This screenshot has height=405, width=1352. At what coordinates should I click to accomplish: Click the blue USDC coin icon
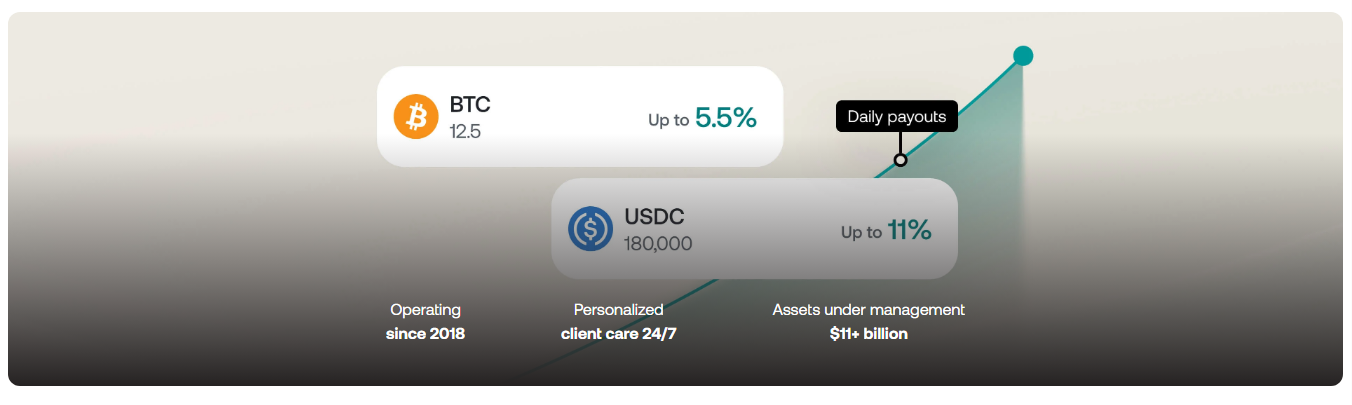[x=590, y=228]
